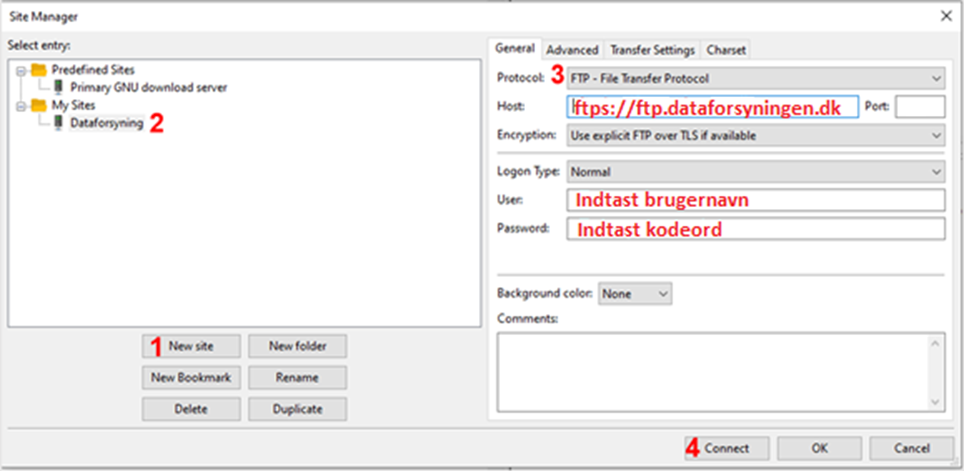The image size is (964, 471).
Task: Open the Encryption dropdown
Action: pos(756,135)
